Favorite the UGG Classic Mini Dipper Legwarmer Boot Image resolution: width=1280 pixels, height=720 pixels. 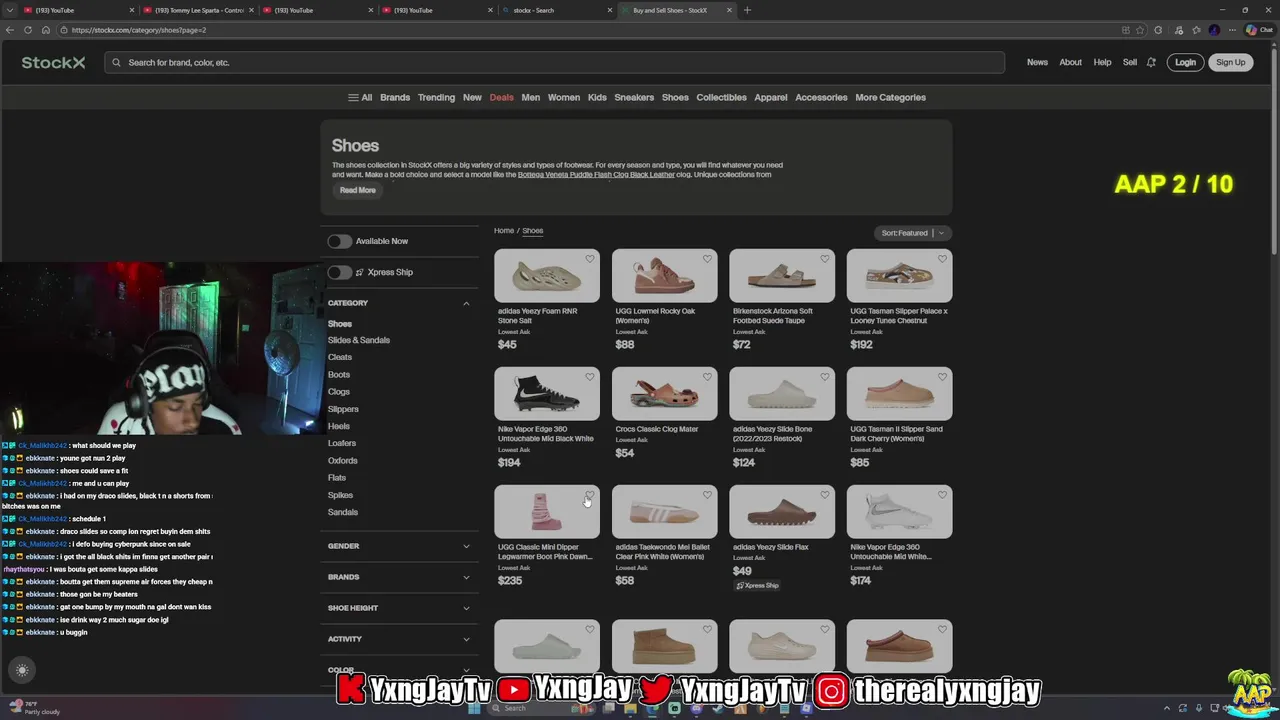[x=590, y=495]
